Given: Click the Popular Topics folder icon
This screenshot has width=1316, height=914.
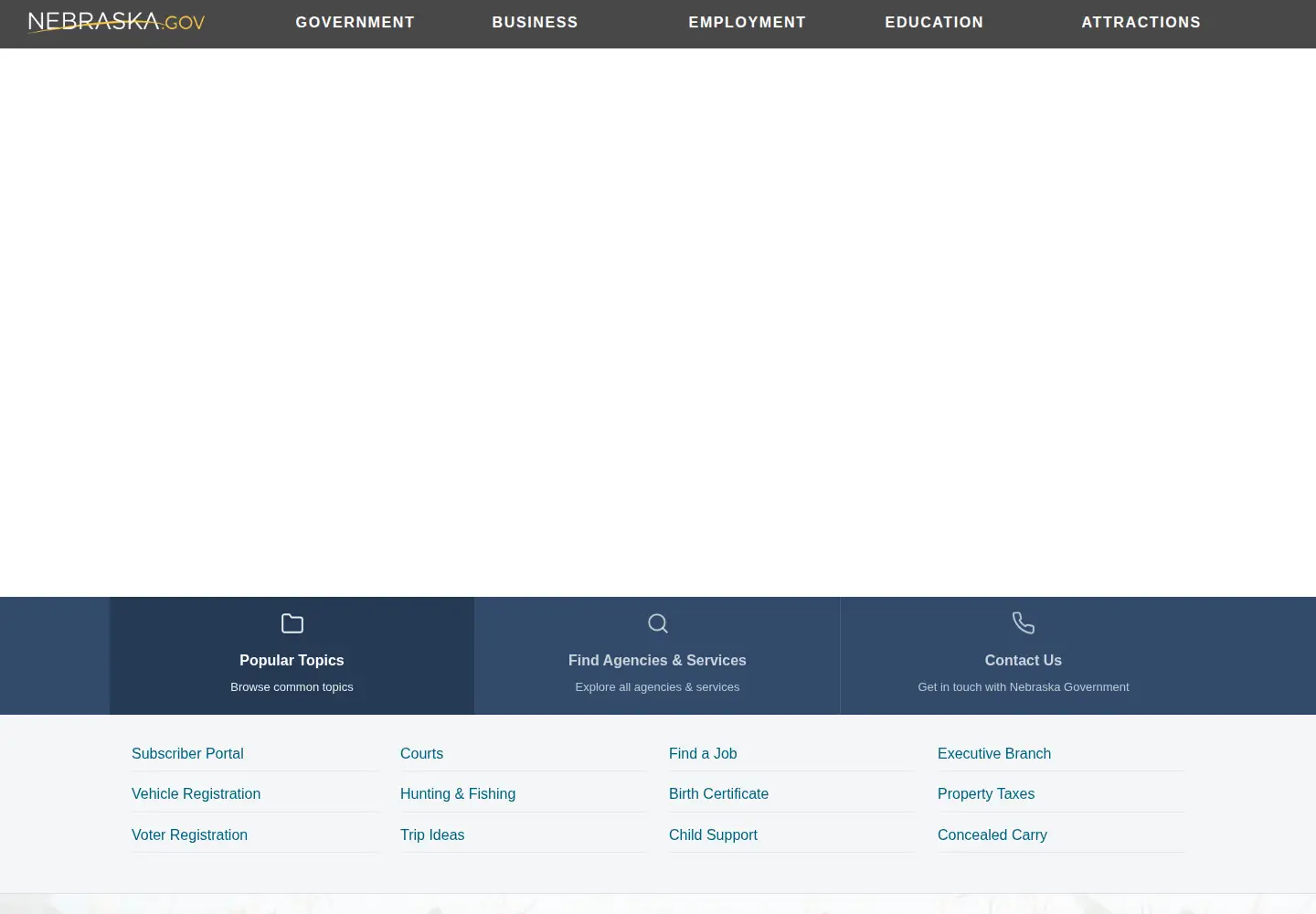Looking at the screenshot, I should point(292,623).
